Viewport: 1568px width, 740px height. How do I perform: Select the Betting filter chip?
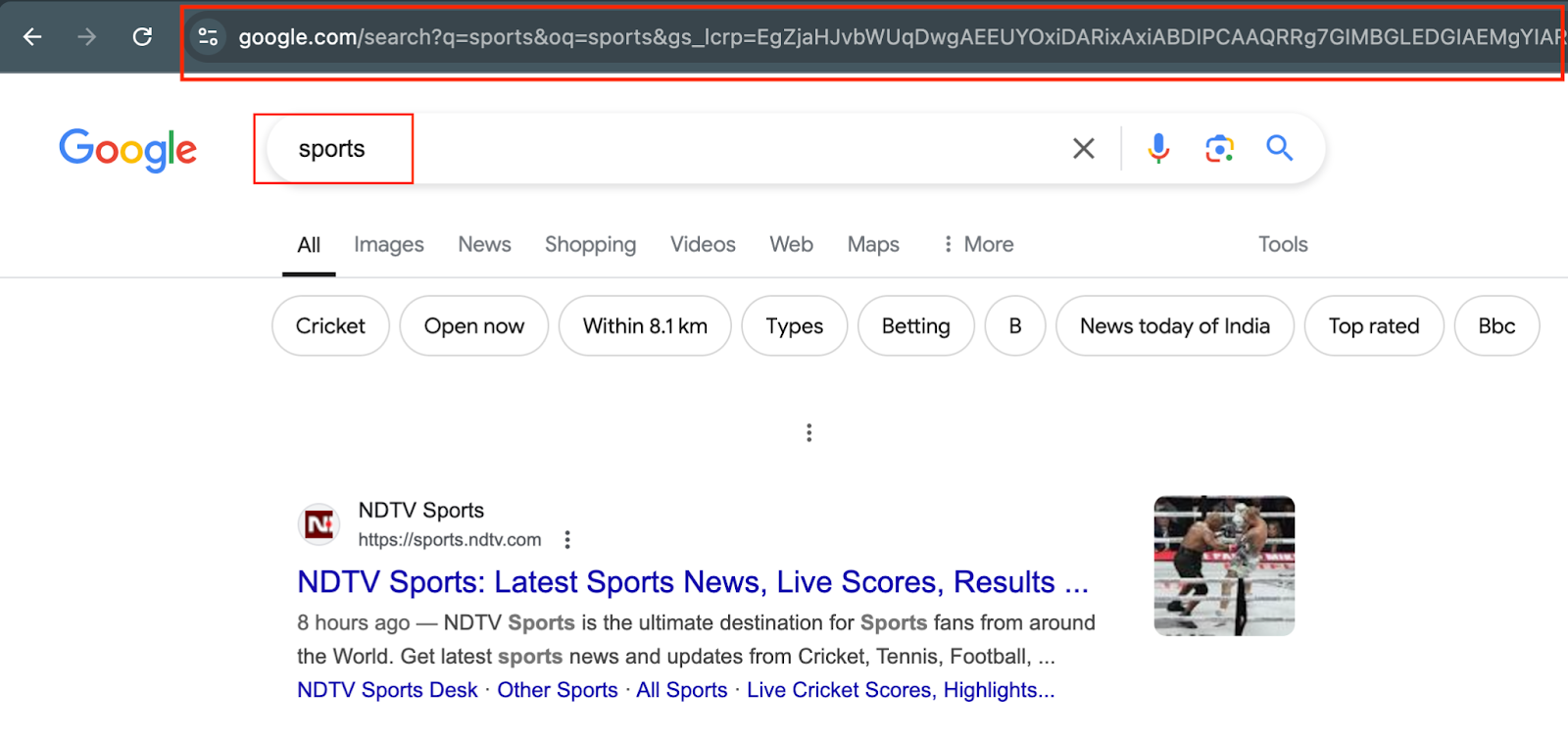916,326
